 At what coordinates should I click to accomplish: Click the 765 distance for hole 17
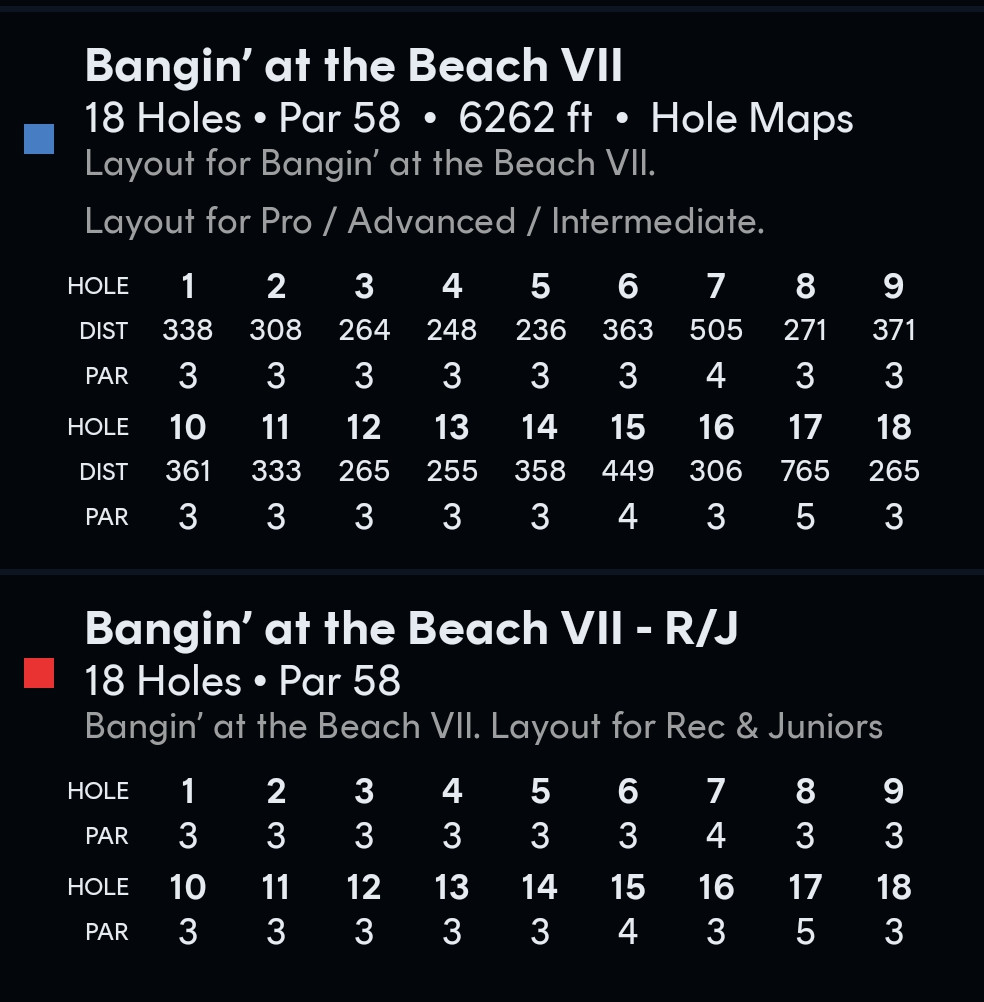pos(804,472)
